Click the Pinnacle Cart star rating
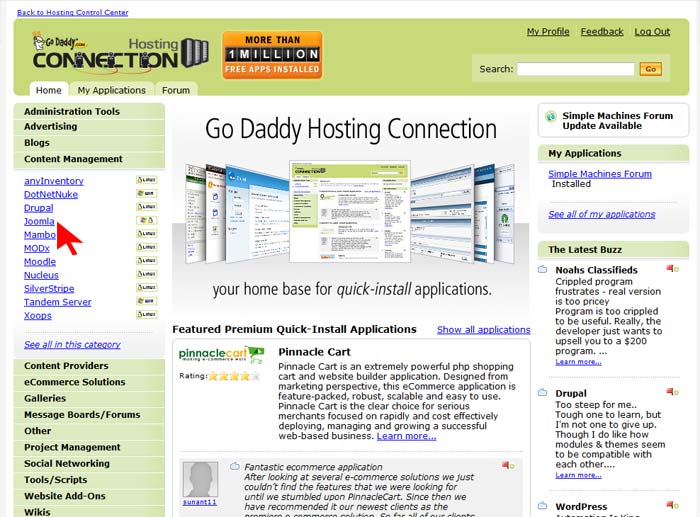Viewport: 700px width, 517px height. click(x=234, y=376)
